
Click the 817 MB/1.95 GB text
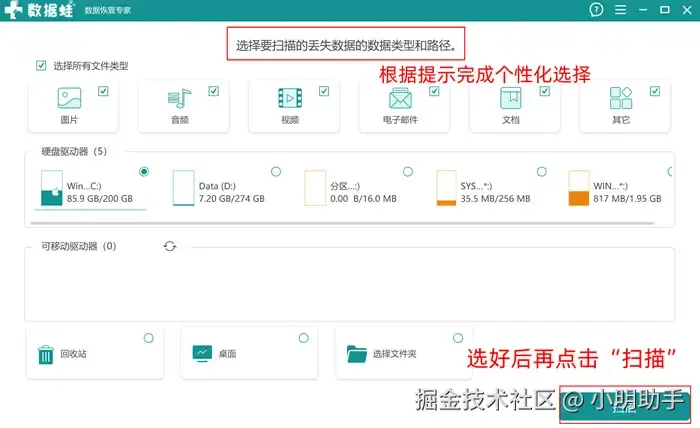627,199
